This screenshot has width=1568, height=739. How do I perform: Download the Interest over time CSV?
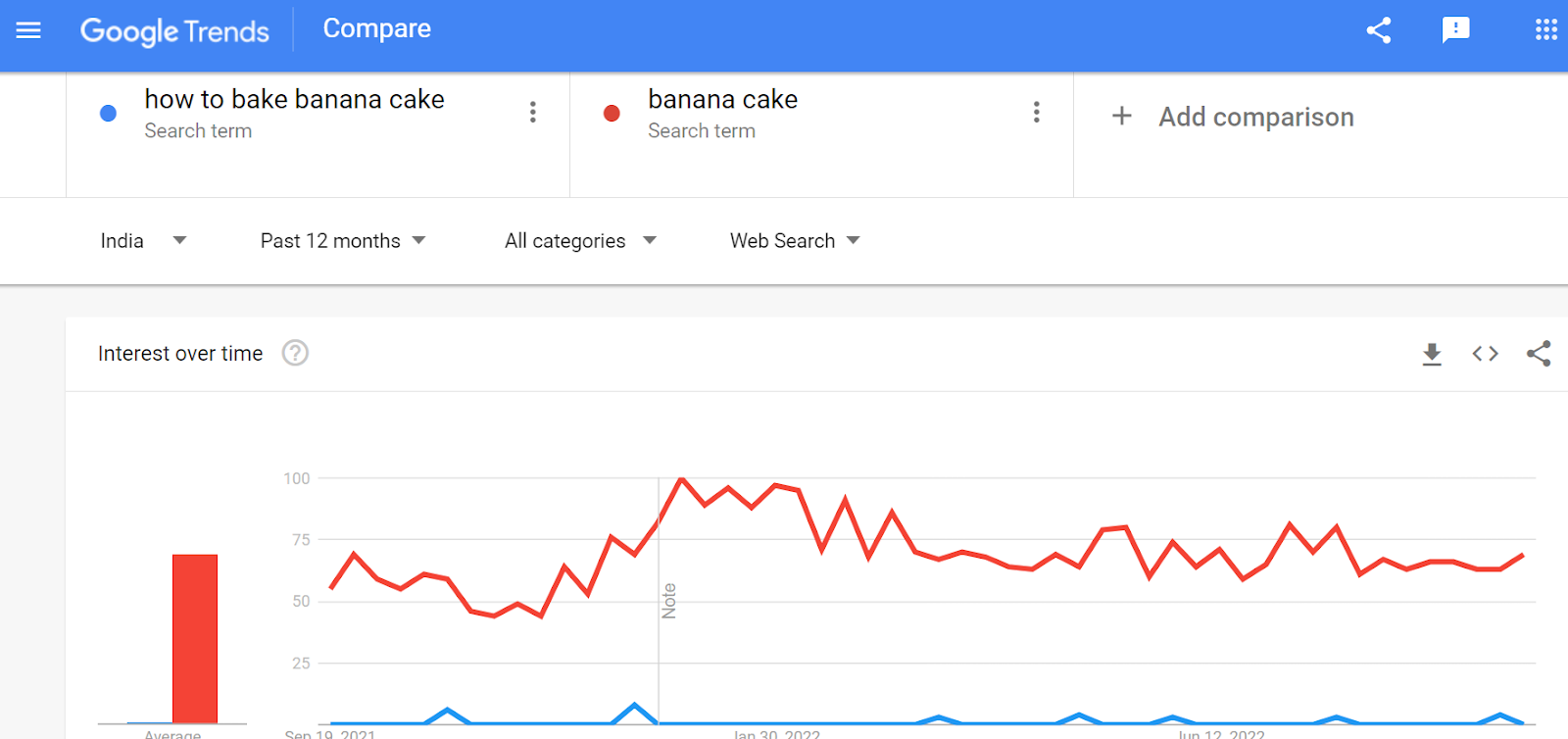point(1432,354)
